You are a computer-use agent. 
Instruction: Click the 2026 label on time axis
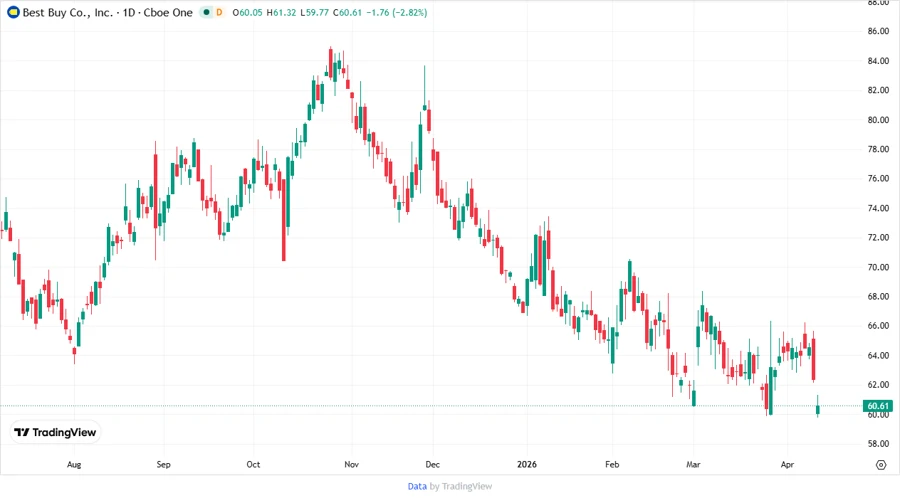[527, 464]
